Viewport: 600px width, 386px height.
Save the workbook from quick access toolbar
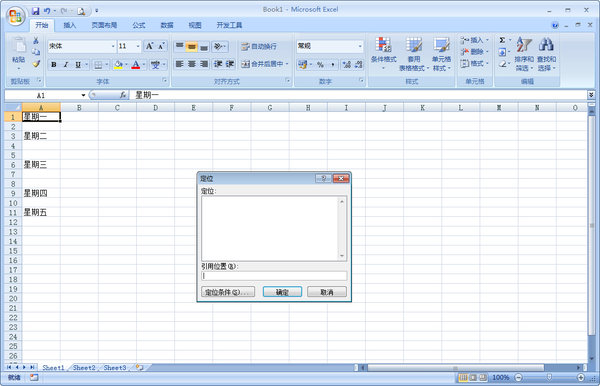(x=36, y=11)
